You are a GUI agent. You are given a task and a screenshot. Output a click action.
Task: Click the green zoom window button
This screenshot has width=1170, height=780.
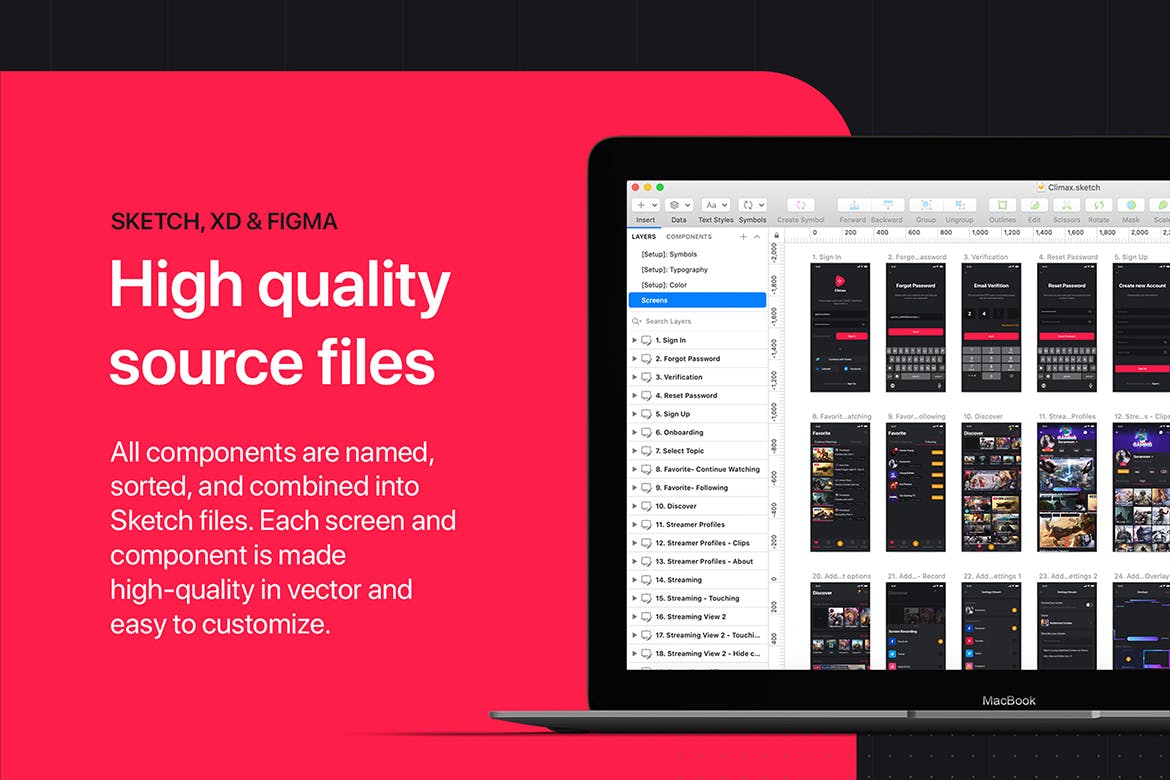click(x=660, y=187)
